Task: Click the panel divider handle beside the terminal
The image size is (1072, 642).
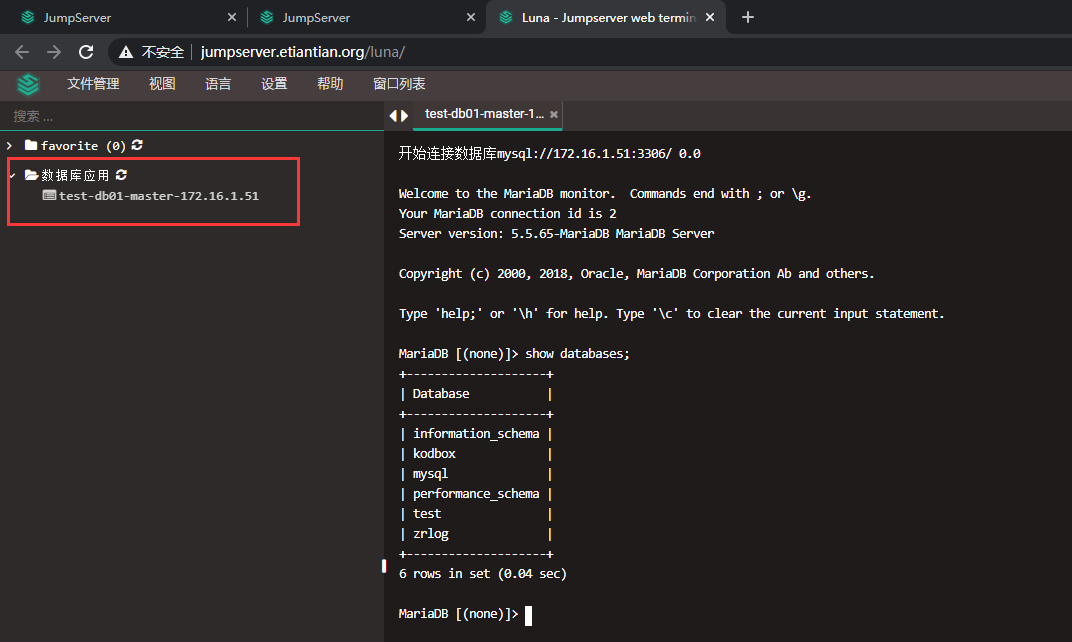Action: tap(384, 566)
